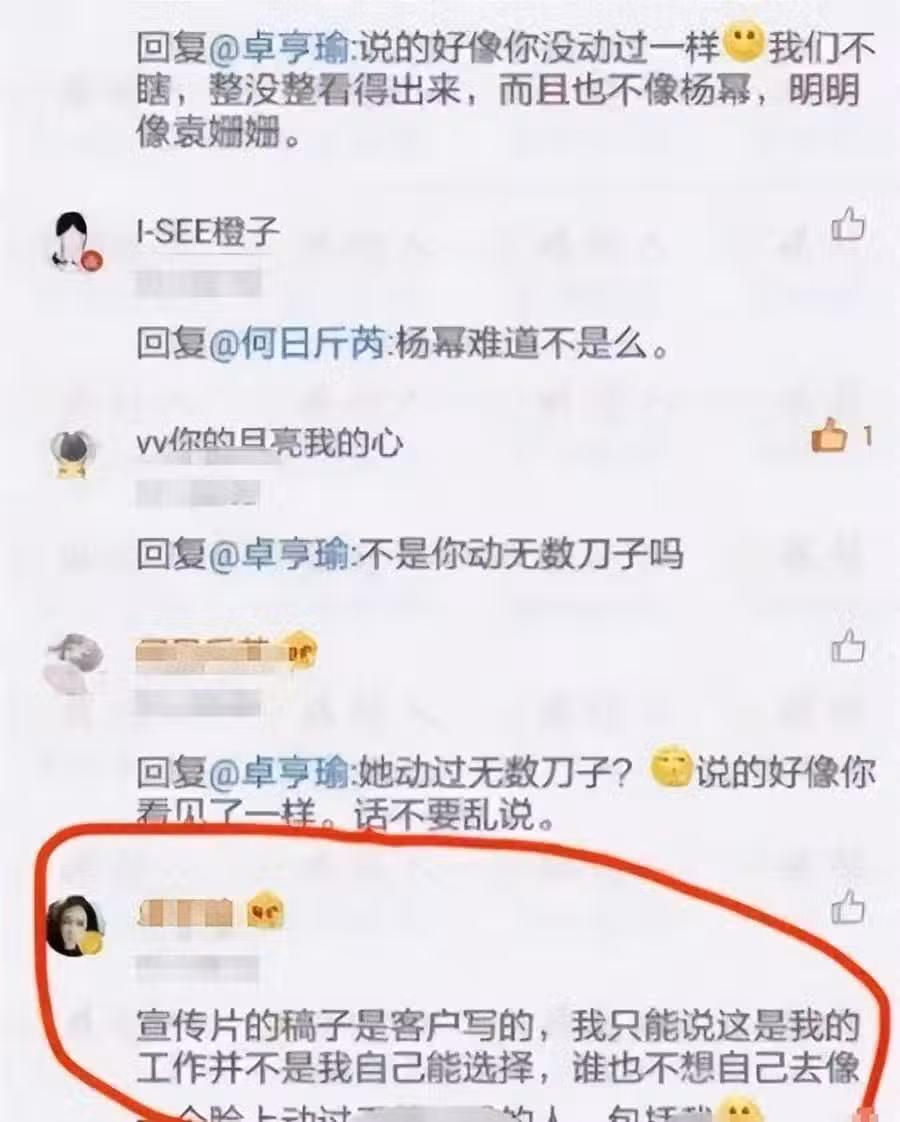Like the comment saying 话不要乱说
The height and width of the screenshot is (1122, 900).
848,645
